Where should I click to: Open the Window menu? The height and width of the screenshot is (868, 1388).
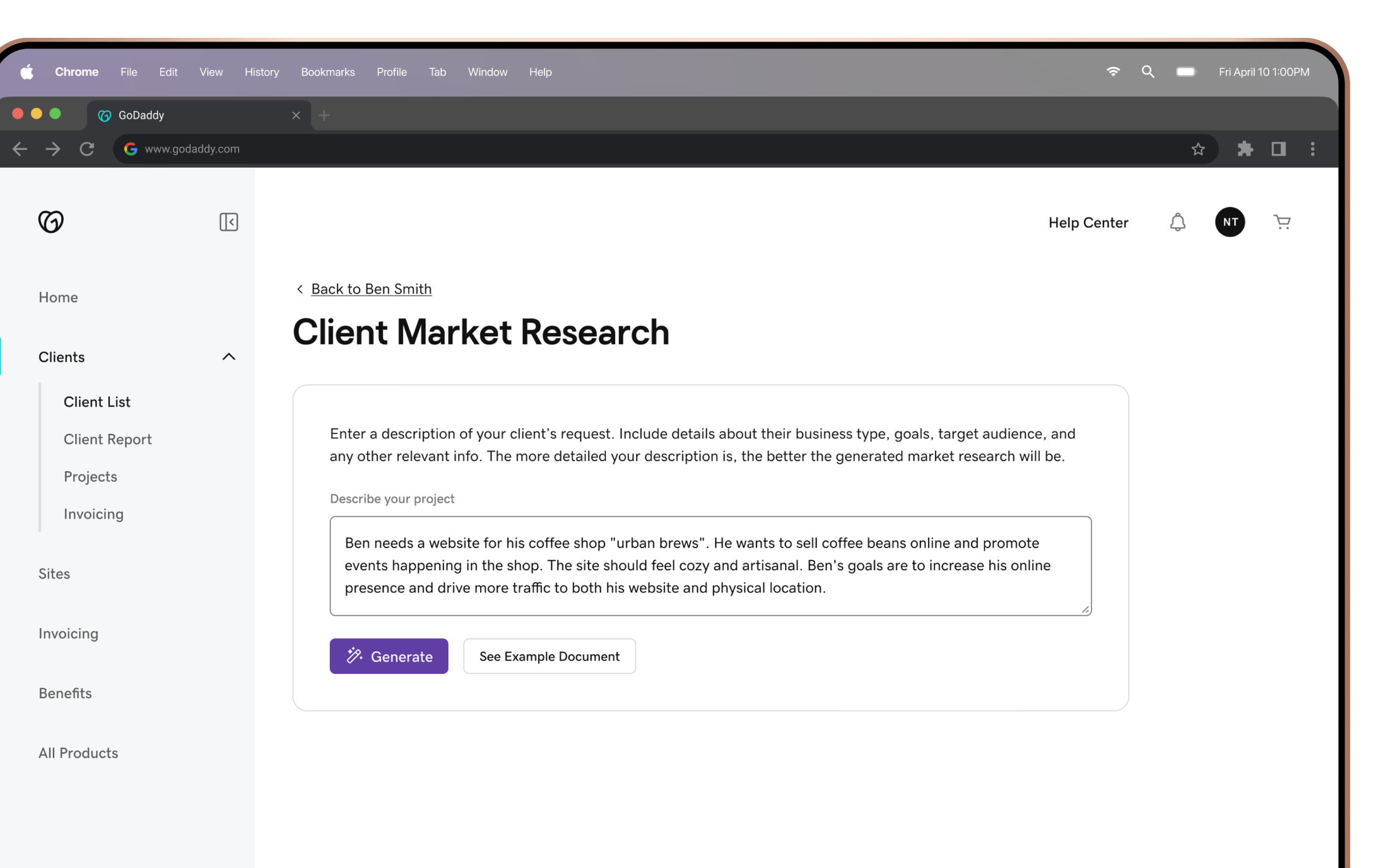[x=487, y=72]
